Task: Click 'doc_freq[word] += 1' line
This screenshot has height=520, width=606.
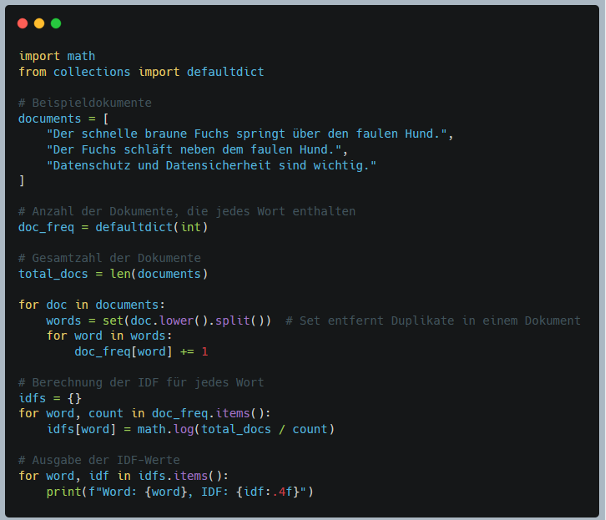Action: click(x=141, y=352)
